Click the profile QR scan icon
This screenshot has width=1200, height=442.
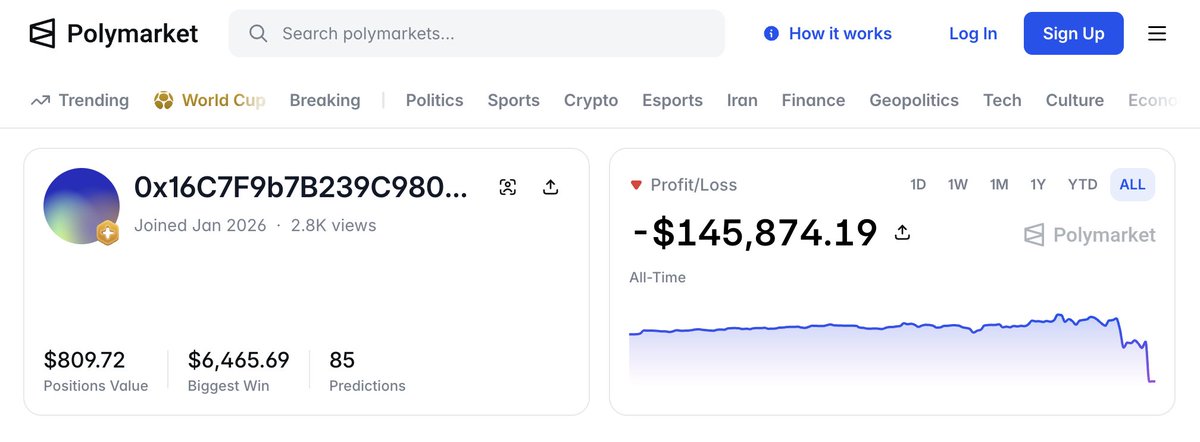[508, 187]
